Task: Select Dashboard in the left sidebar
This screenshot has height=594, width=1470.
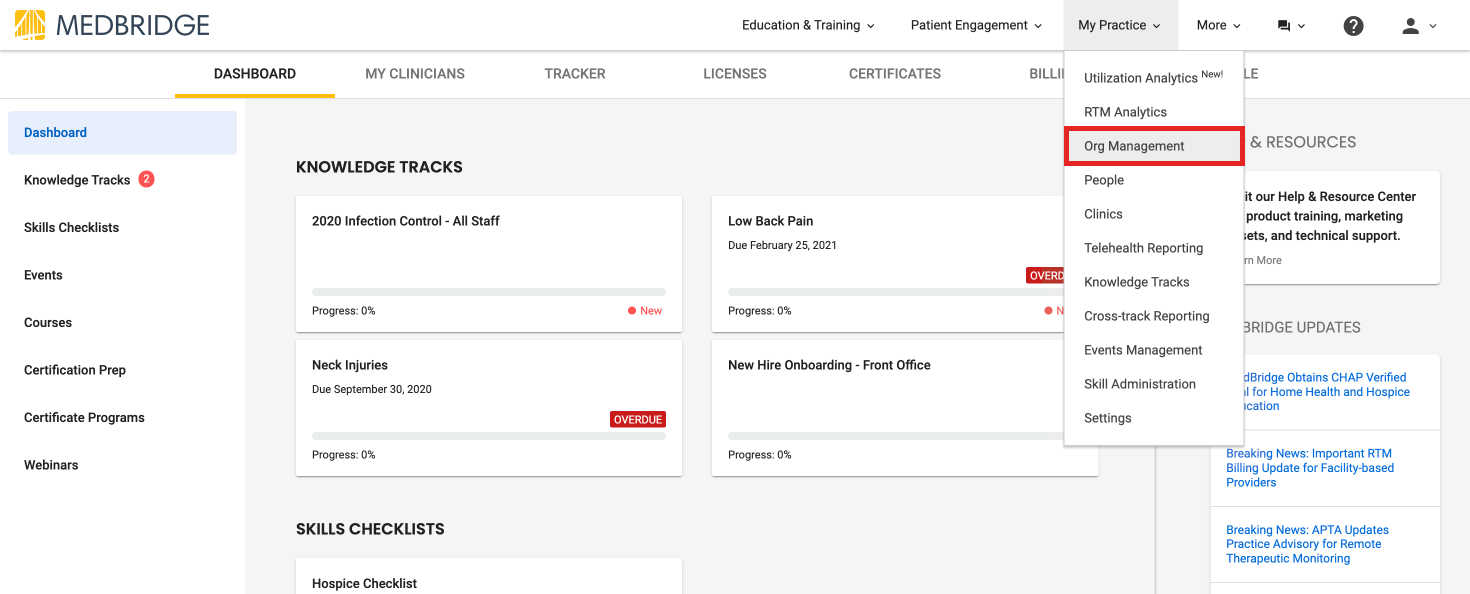Action: pos(122,132)
